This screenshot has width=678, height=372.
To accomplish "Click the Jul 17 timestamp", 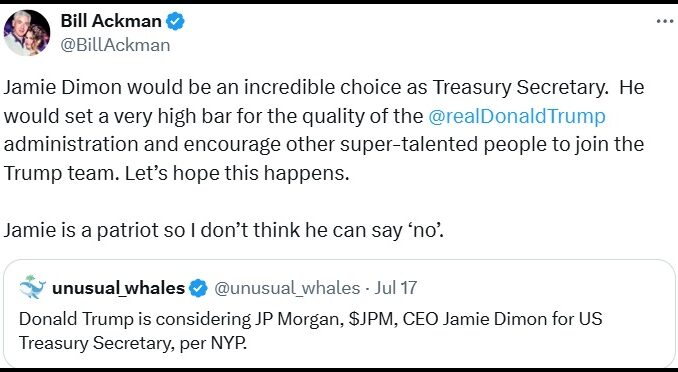I will 396,288.
